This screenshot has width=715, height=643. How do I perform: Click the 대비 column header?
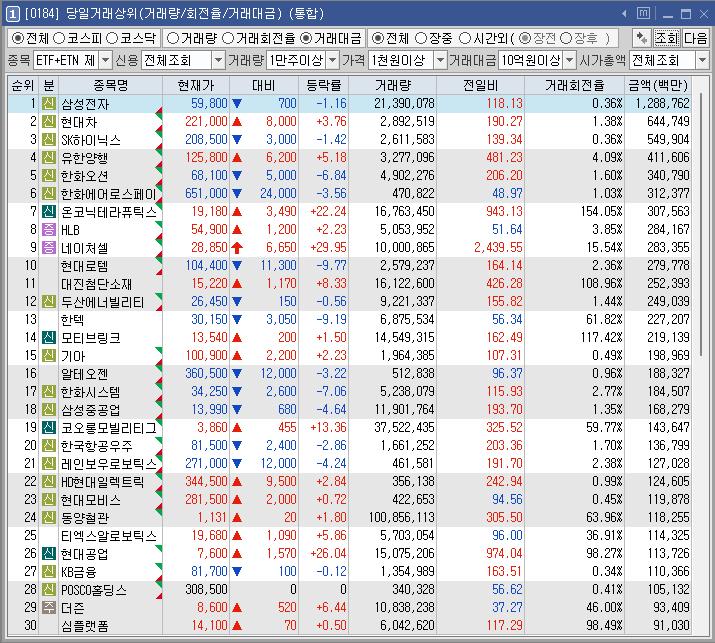[x=264, y=85]
